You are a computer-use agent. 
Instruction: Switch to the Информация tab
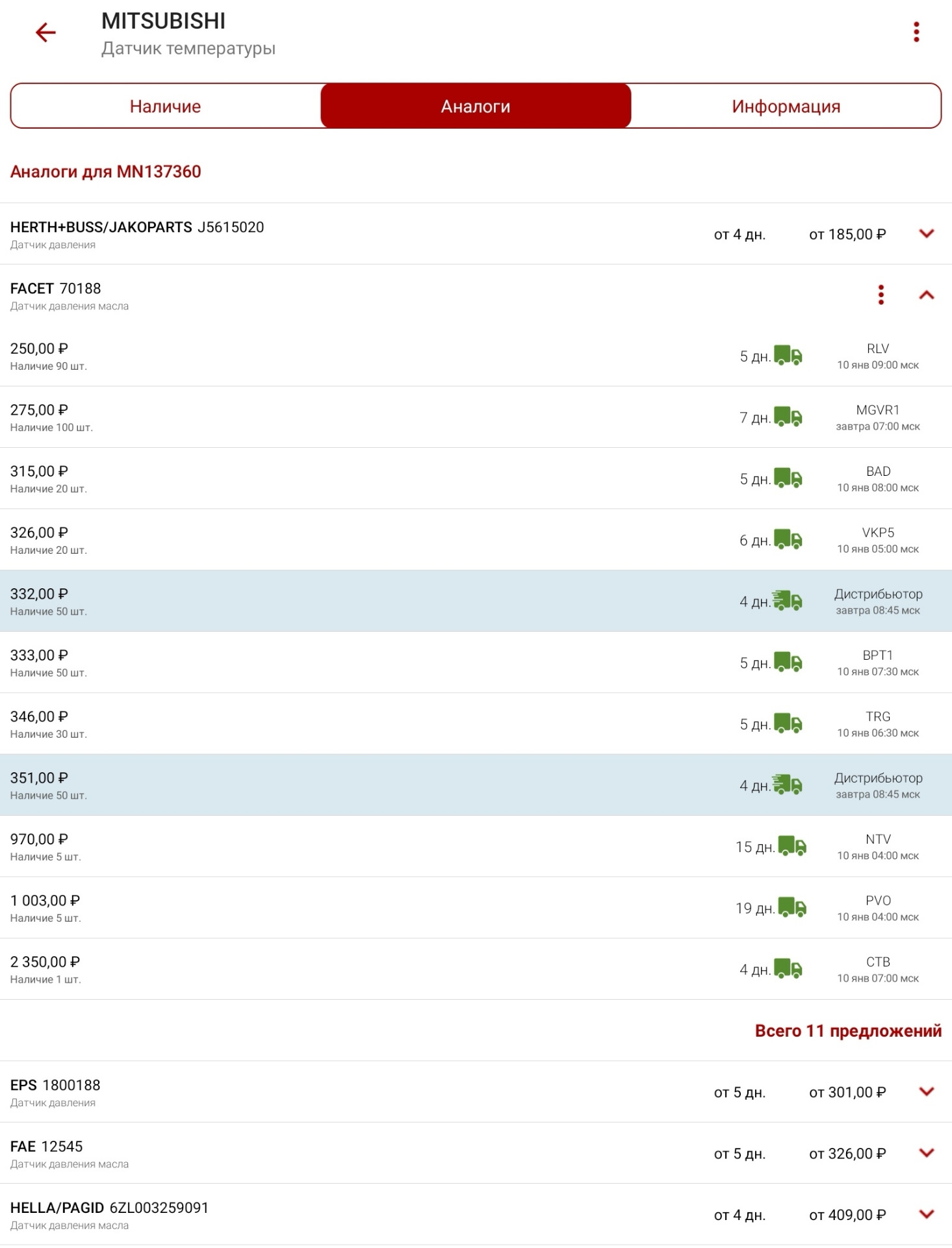click(x=786, y=106)
